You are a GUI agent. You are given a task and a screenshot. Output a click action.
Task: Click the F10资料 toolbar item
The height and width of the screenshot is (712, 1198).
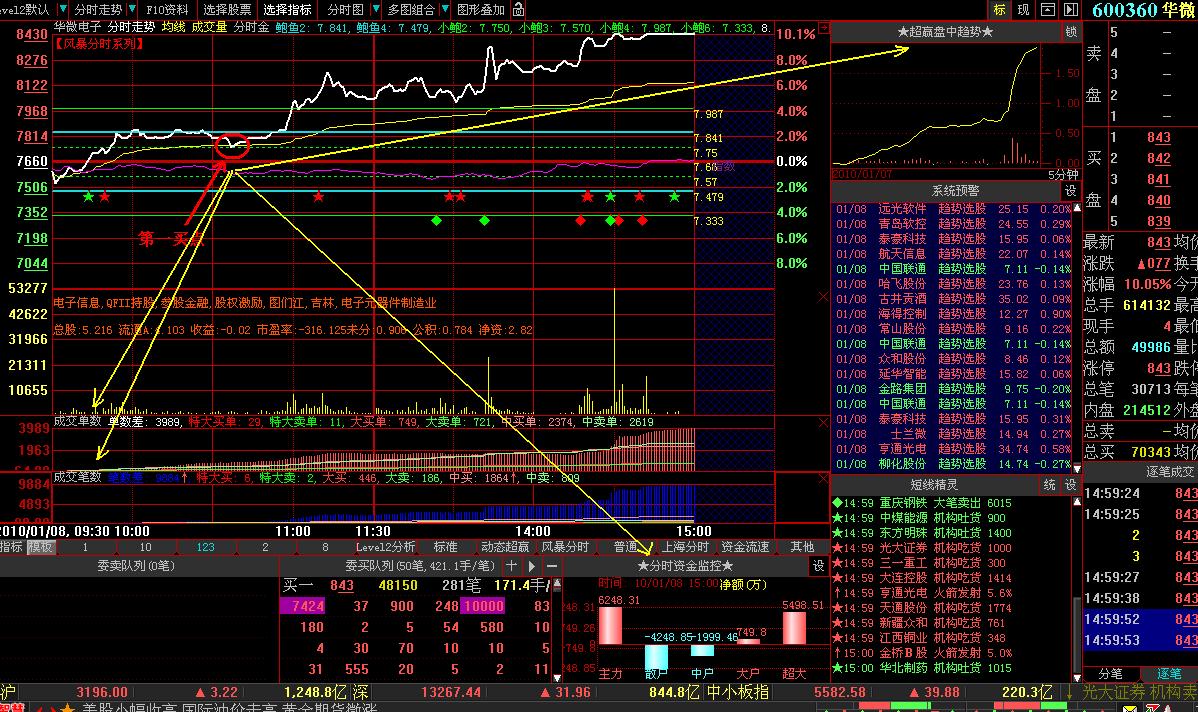167,9
